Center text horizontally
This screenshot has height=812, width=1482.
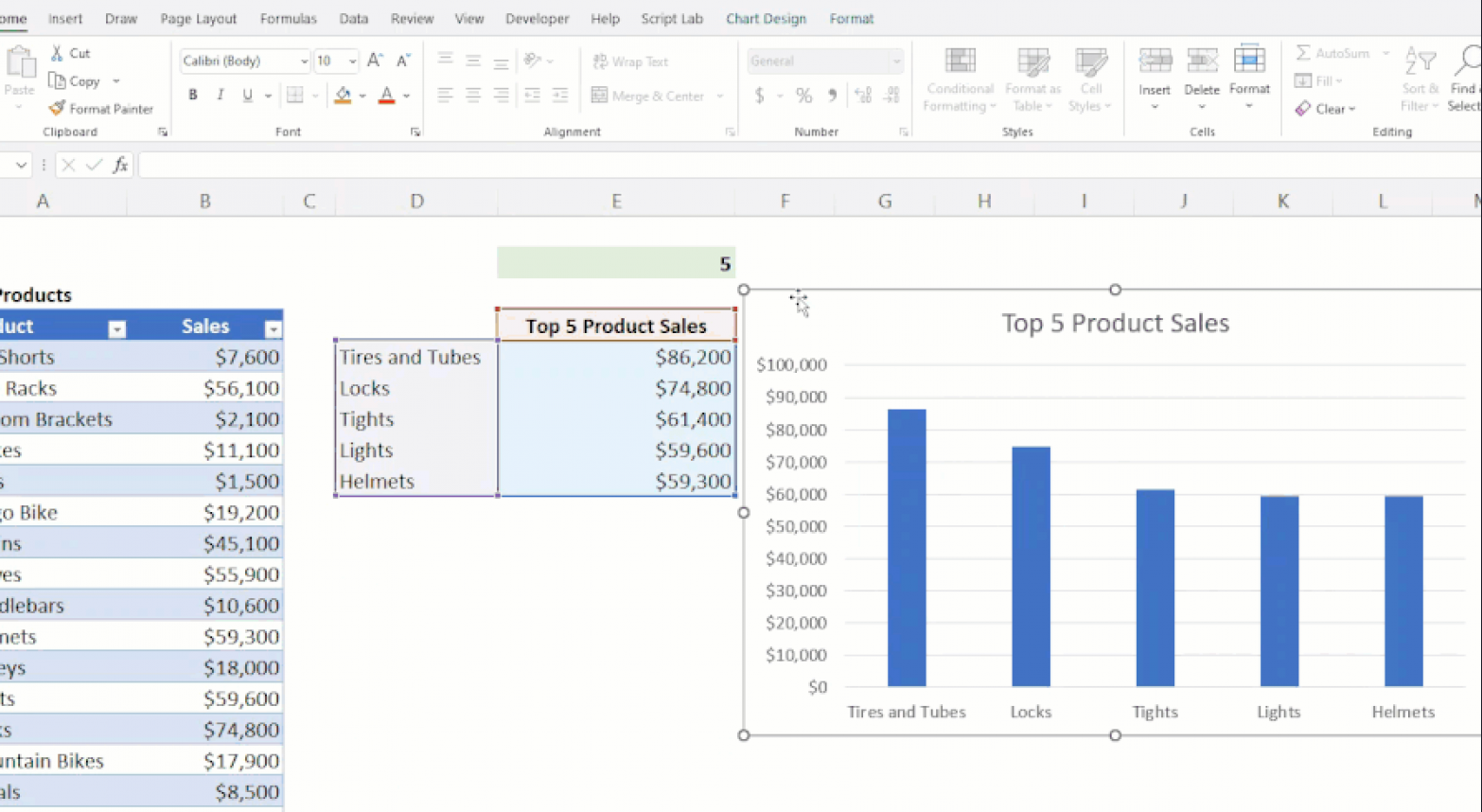coord(473,95)
